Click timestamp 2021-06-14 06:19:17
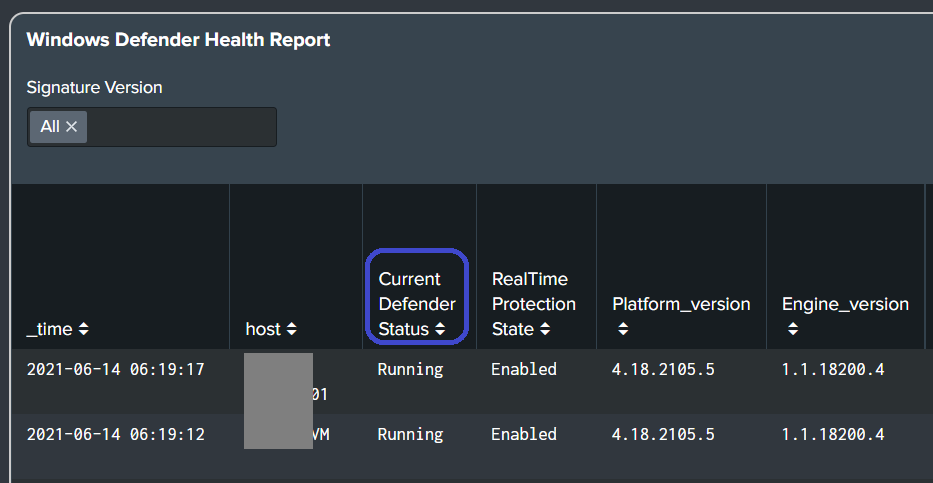Viewport: 933px width, 483px height. pyautogui.click(x=115, y=369)
